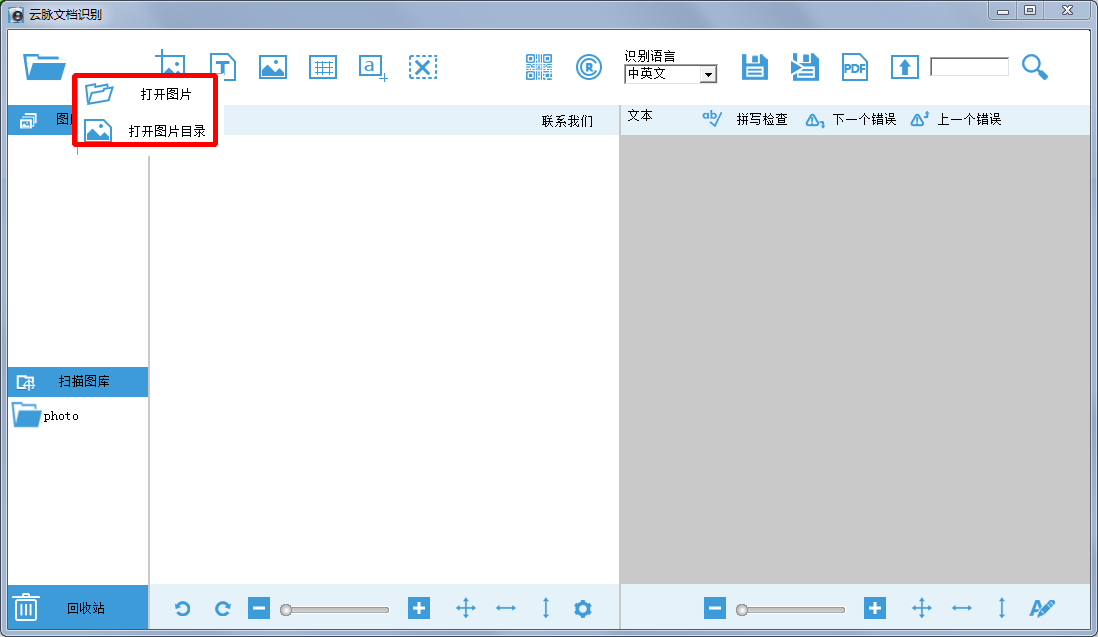Zoom out text pane minus button

[x=714, y=608]
